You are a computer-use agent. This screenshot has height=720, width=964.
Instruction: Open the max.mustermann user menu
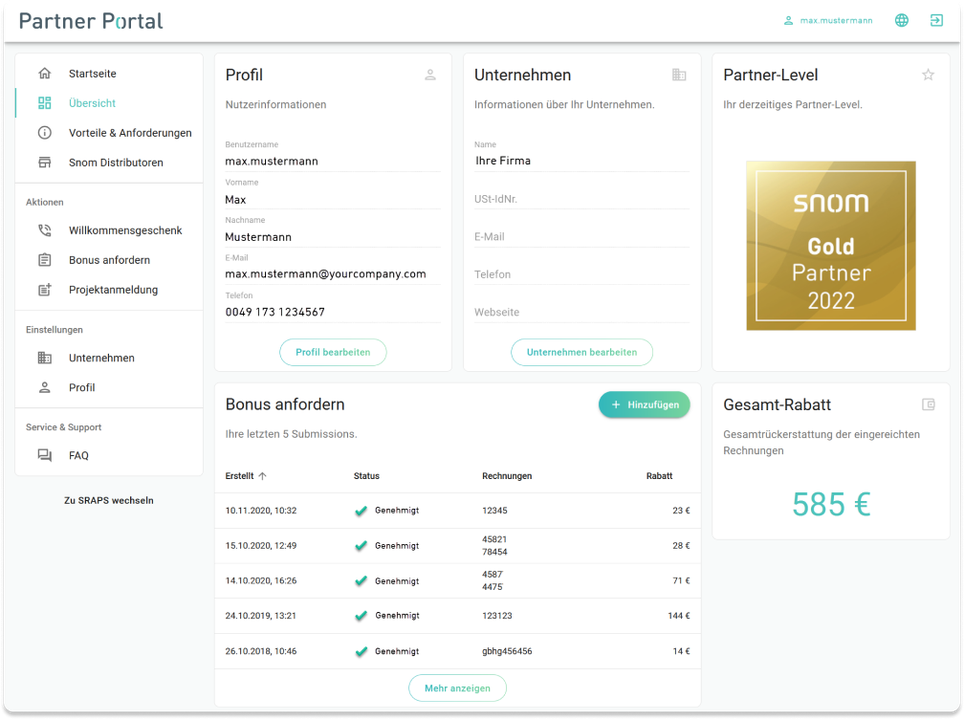coord(828,20)
